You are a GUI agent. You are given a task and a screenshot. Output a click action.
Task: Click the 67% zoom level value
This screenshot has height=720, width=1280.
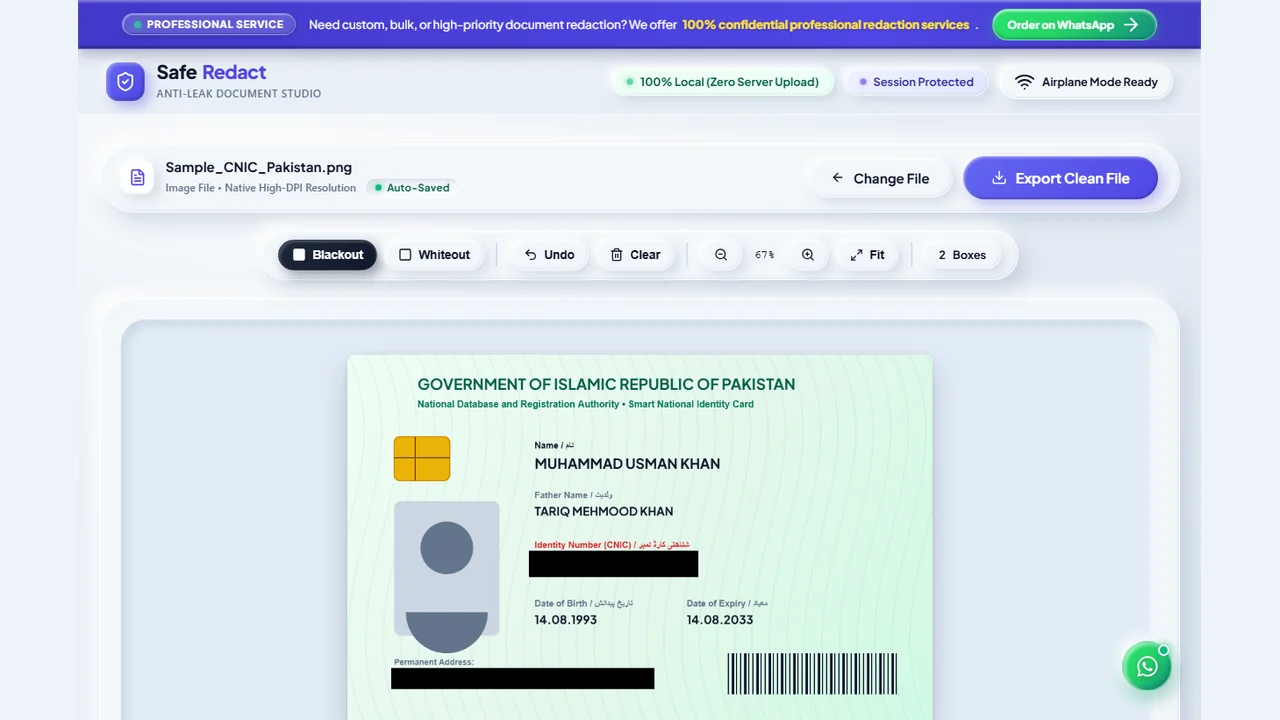[x=765, y=255]
